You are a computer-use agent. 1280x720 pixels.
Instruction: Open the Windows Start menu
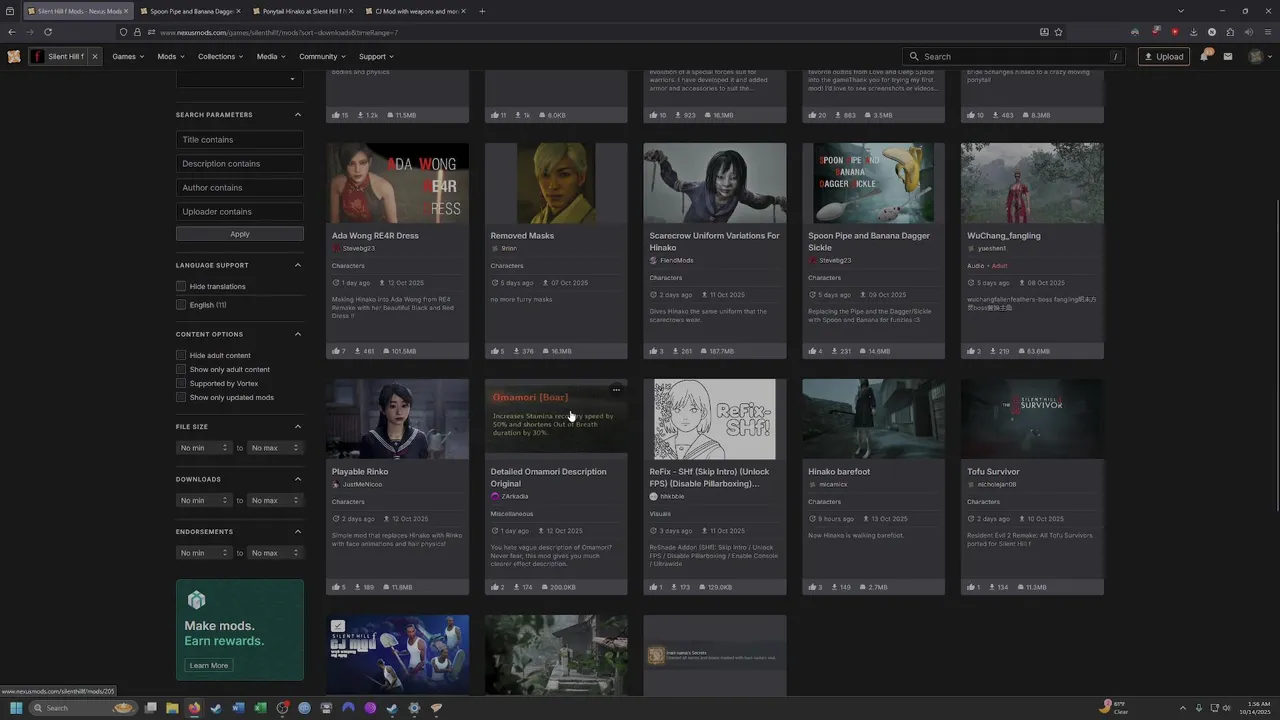coord(16,708)
